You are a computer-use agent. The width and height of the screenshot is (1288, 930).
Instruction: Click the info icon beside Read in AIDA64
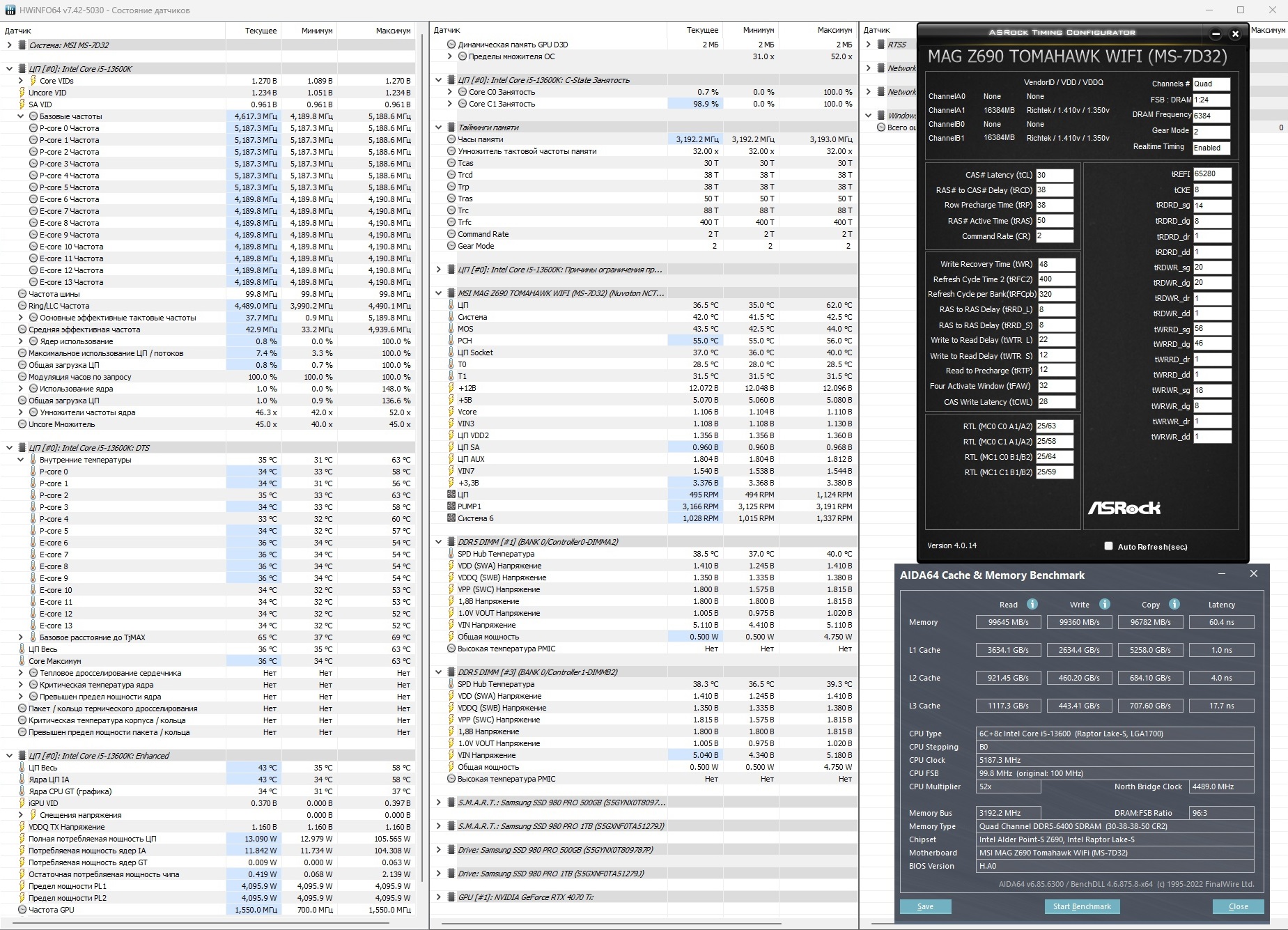1032,604
